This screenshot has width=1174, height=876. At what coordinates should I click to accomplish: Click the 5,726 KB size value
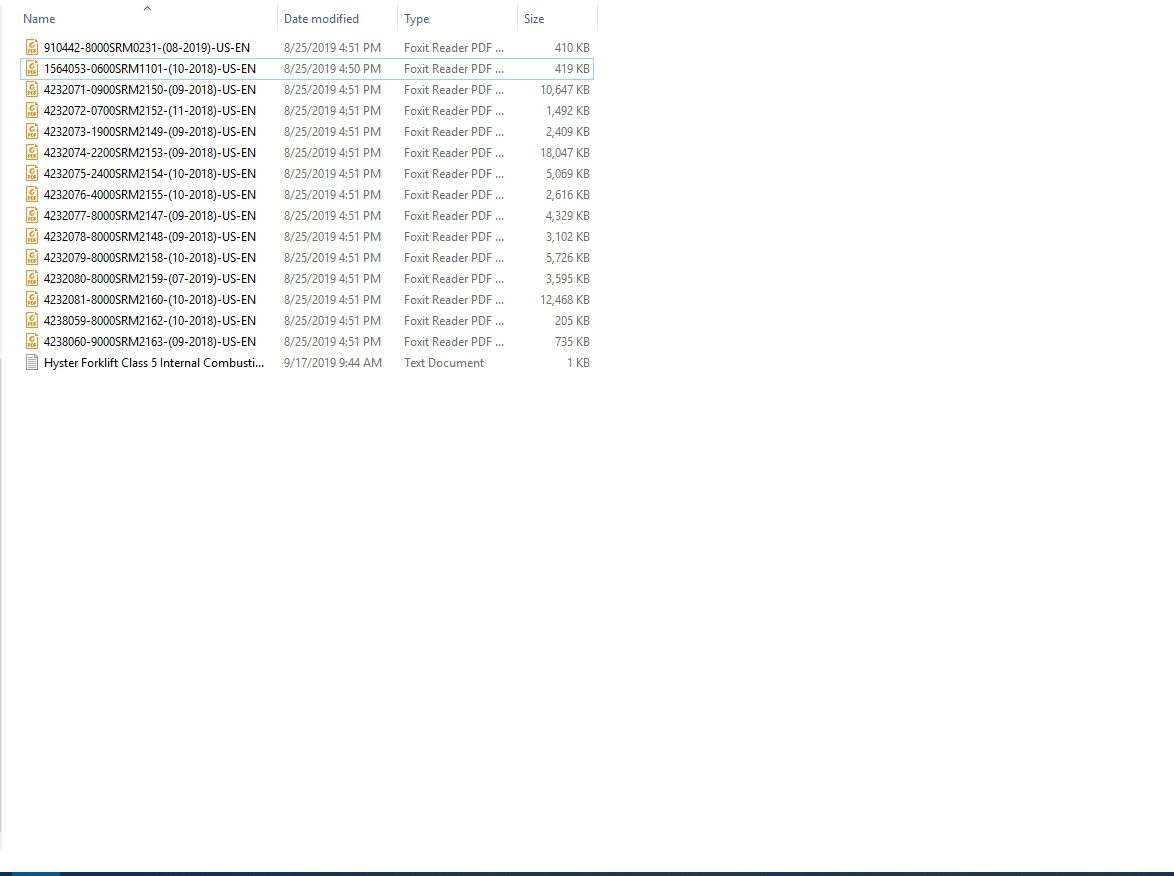568,257
